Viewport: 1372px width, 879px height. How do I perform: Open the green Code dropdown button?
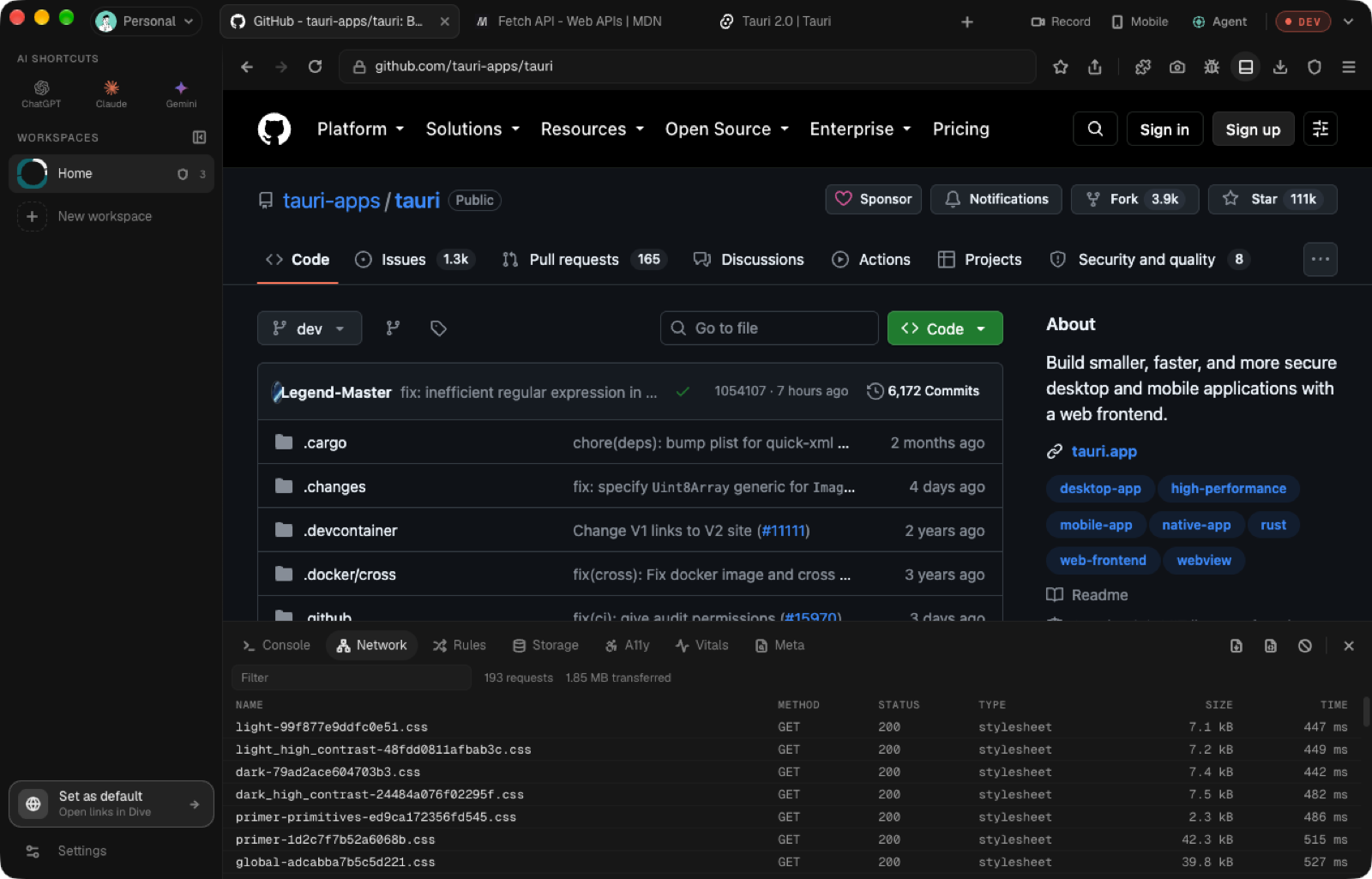click(945, 328)
